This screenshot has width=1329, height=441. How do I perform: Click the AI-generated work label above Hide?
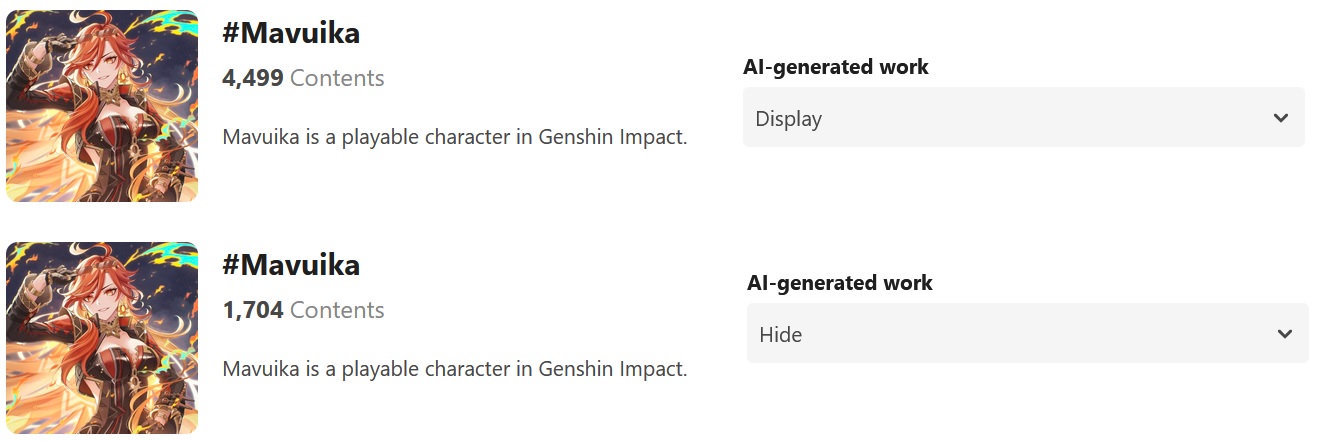840,283
